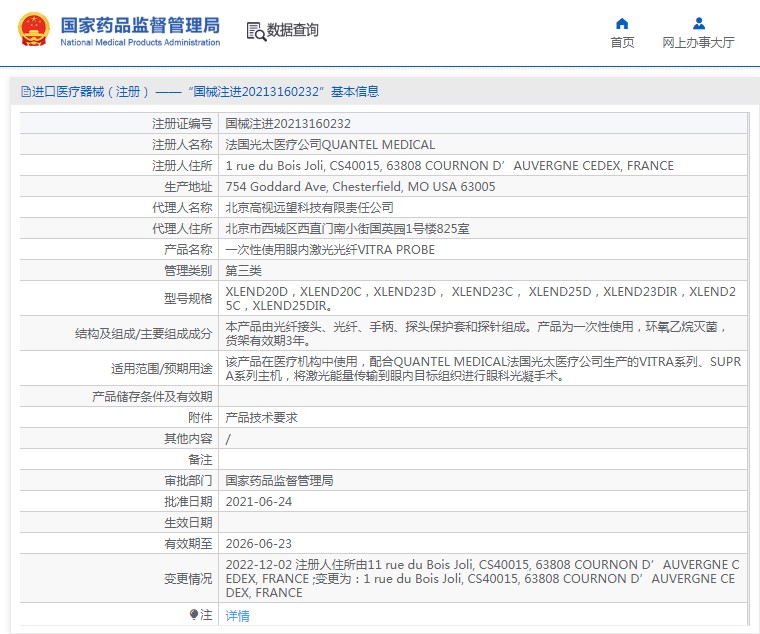This screenshot has width=760, height=634.
Task: Click the 附件 label
Action: click(200, 417)
